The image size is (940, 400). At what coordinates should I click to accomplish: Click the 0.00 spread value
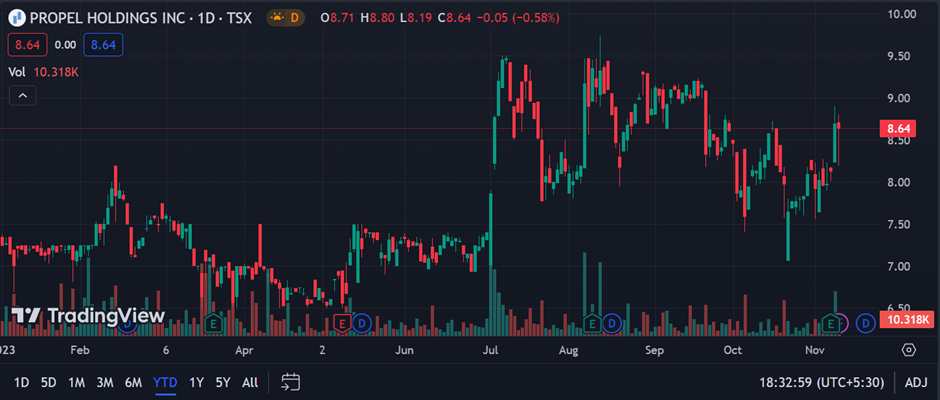coord(65,45)
